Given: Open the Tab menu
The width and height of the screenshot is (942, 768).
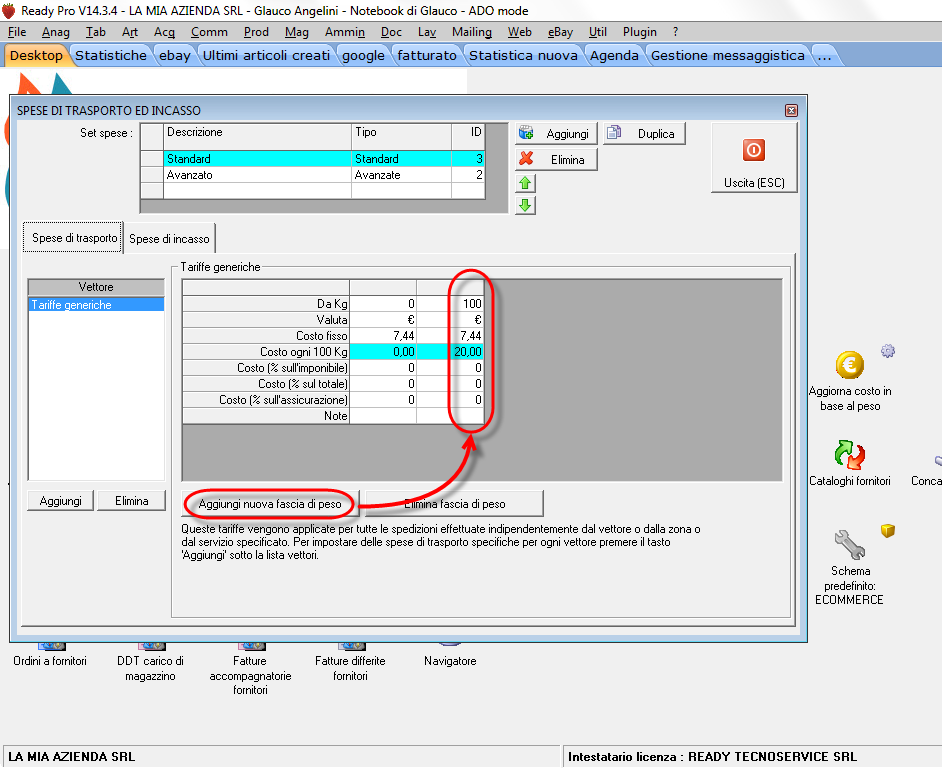Looking at the screenshot, I should pyautogui.click(x=96, y=32).
